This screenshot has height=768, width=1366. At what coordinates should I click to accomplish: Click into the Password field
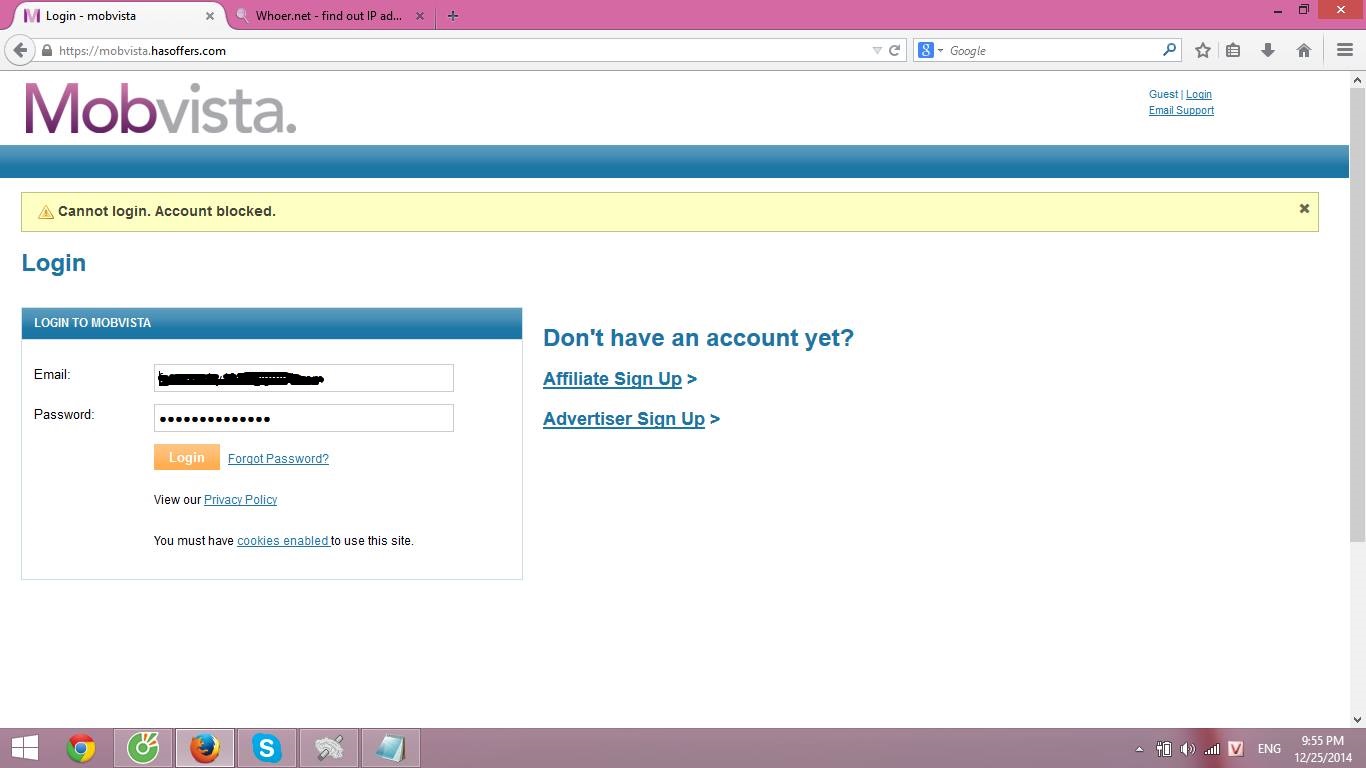click(x=303, y=418)
